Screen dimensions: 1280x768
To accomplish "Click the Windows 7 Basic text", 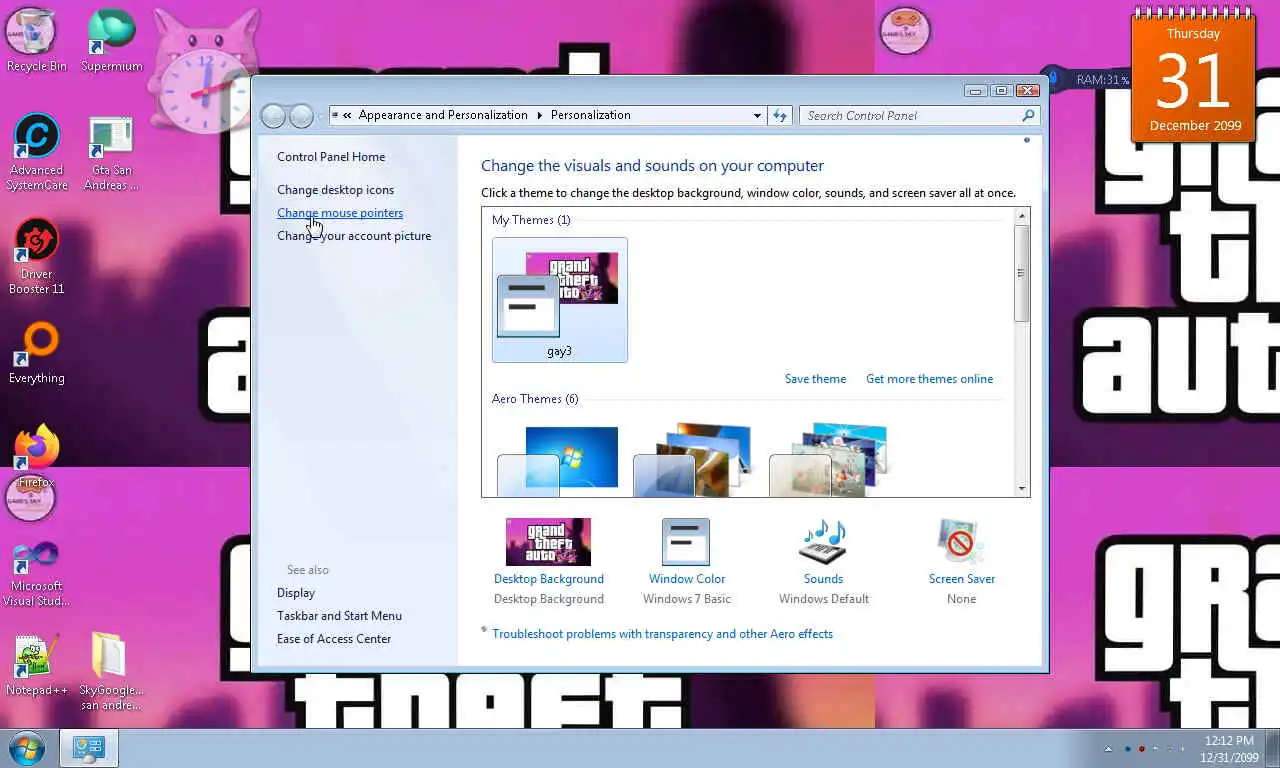I will tap(686, 599).
